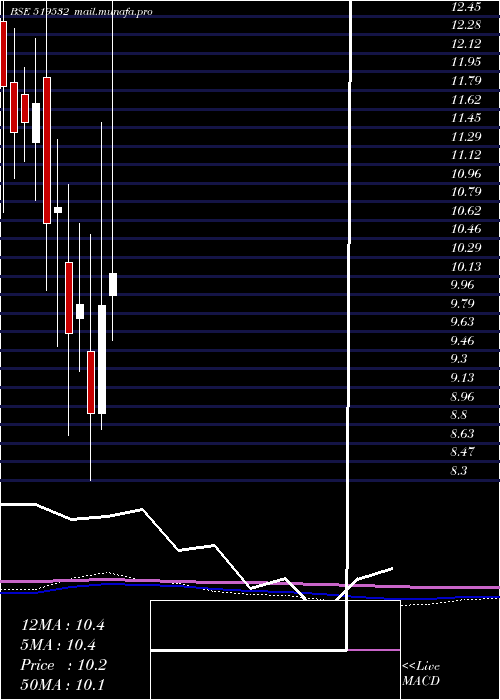Click the 9.3 price axis label
500x700 pixels.
point(460,359)
